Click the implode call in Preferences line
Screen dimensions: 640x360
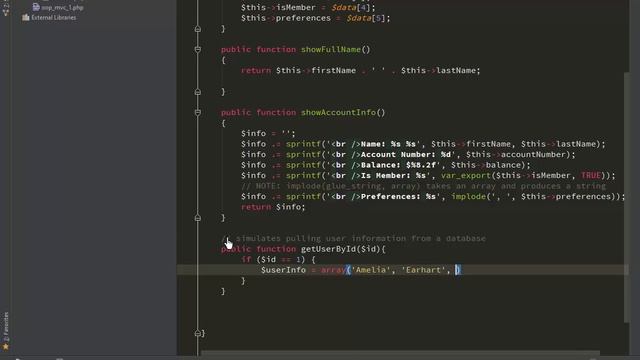pyautogui.click(x=468, y=196)
